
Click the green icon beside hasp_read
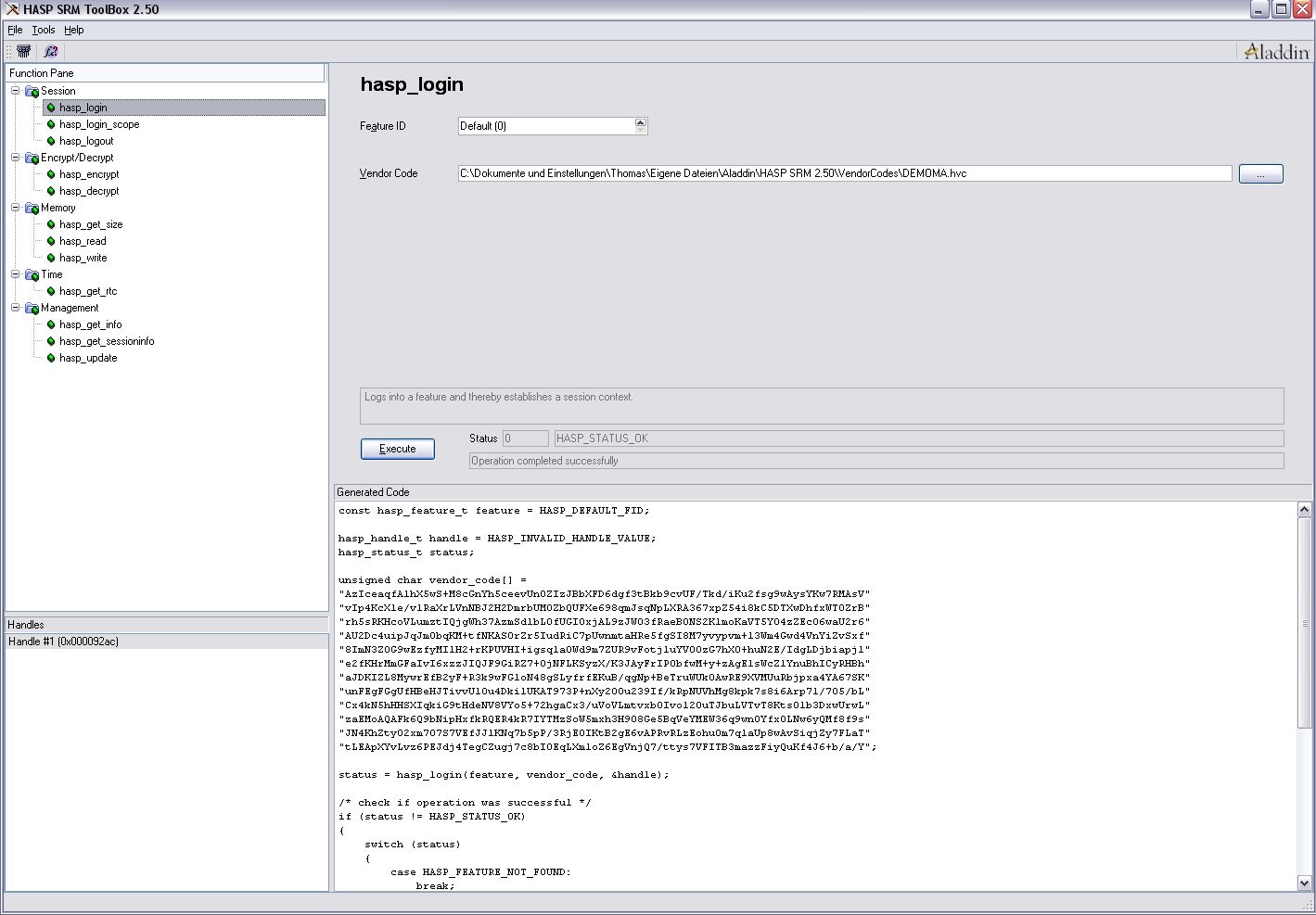click(51, 241)
